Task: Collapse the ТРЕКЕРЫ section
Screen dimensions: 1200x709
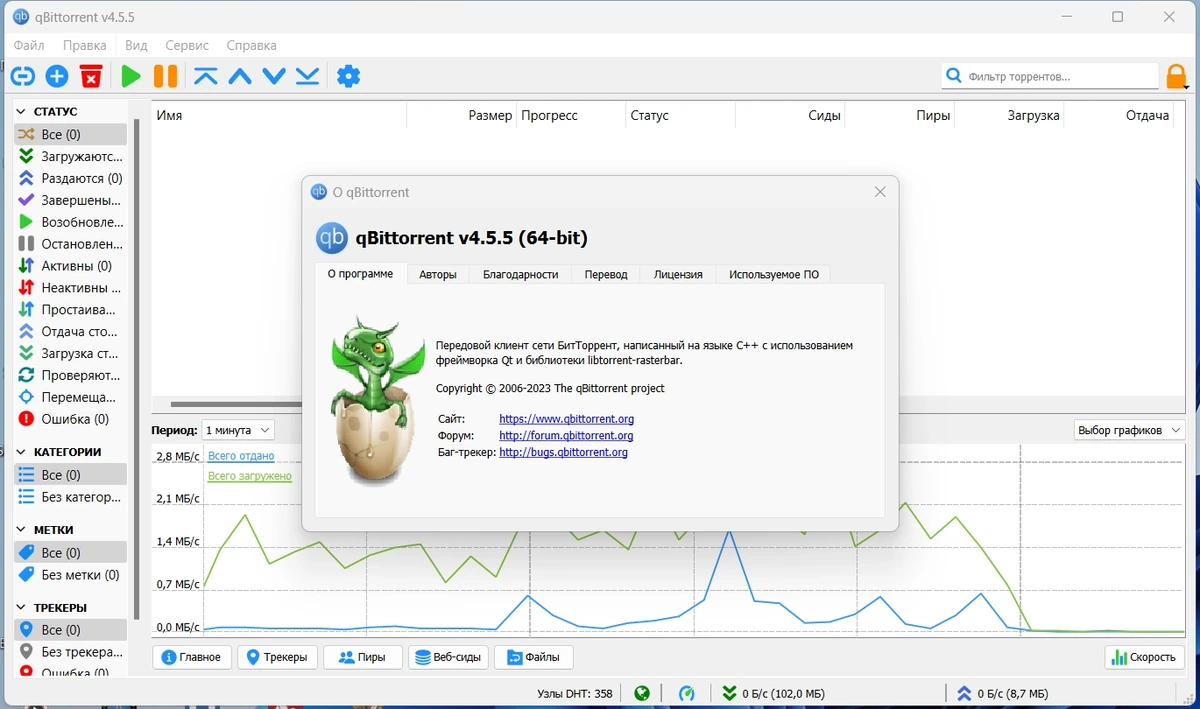Action: pos(21,608)
